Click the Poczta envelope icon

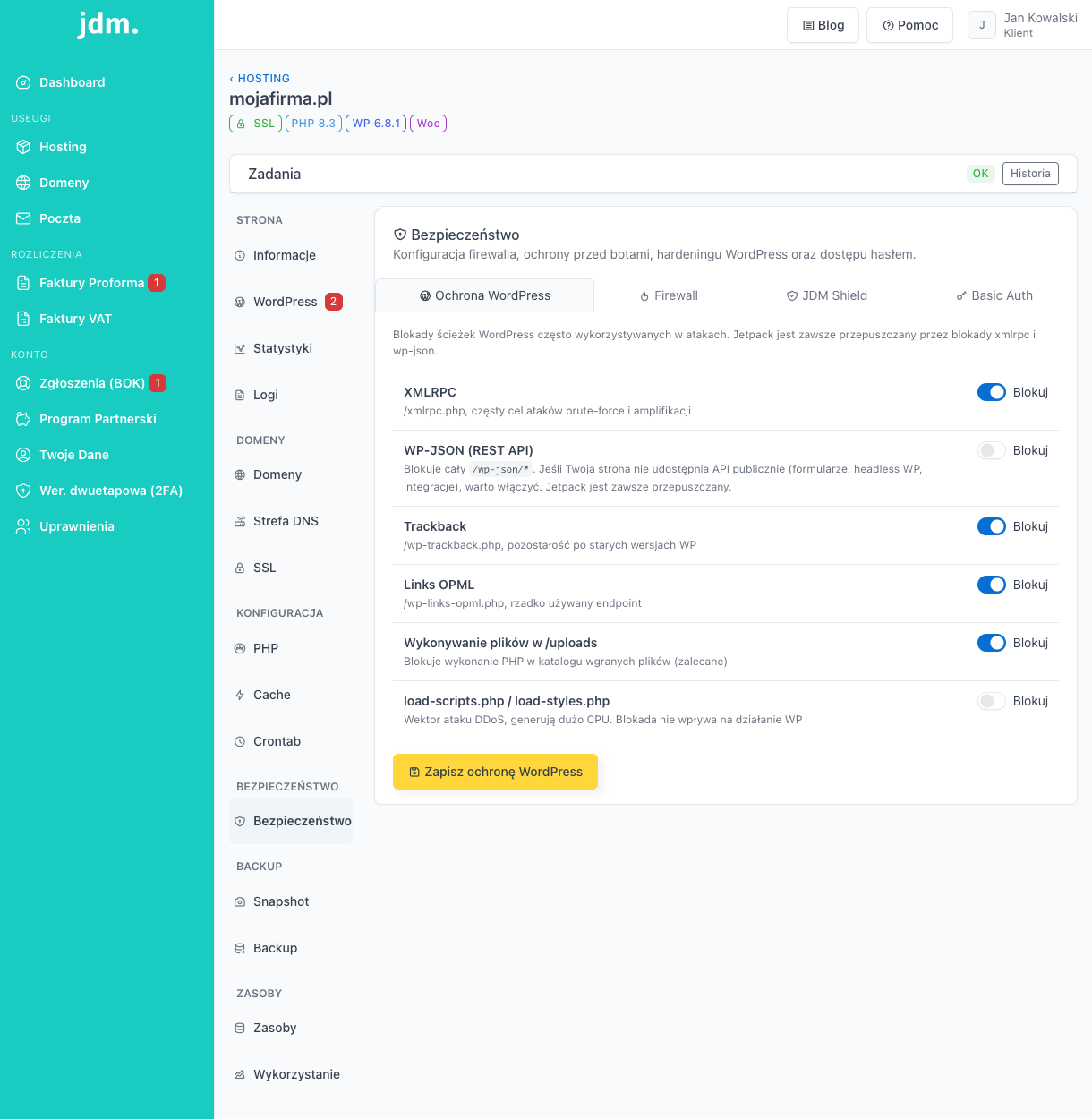[23, 218]
